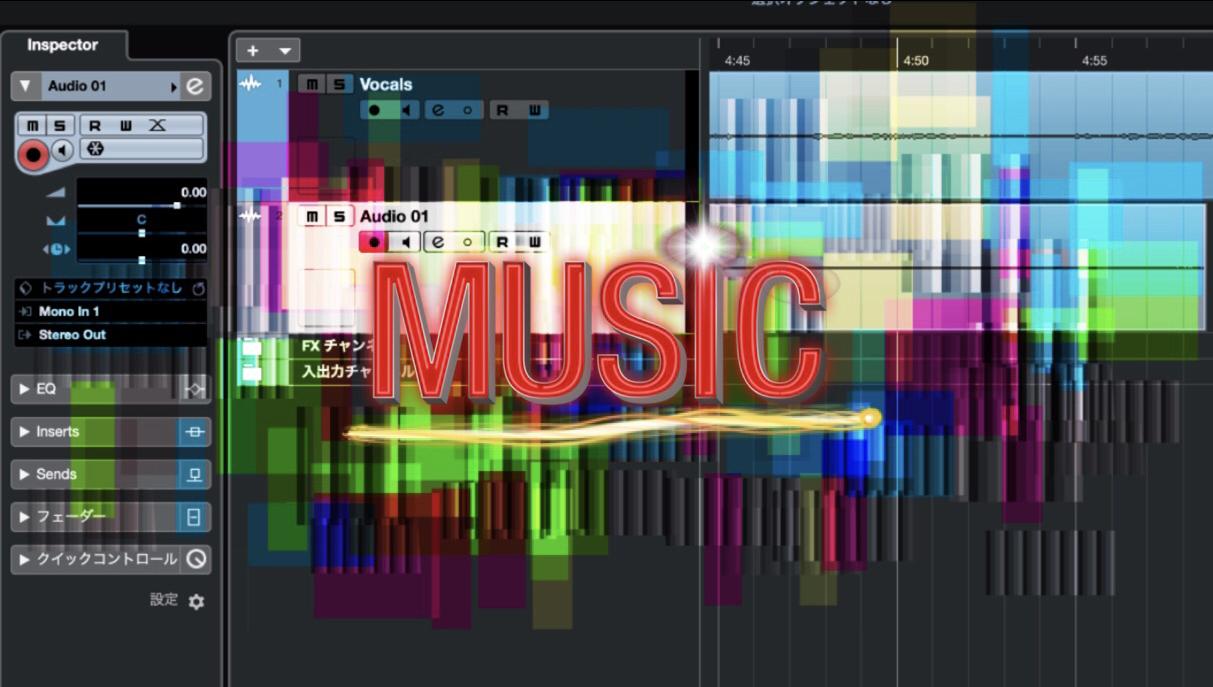The height and width of the screenshot is (687, 1213).
Task: Open channel settings for Audio 01 track list
Action: pos(439,242)
